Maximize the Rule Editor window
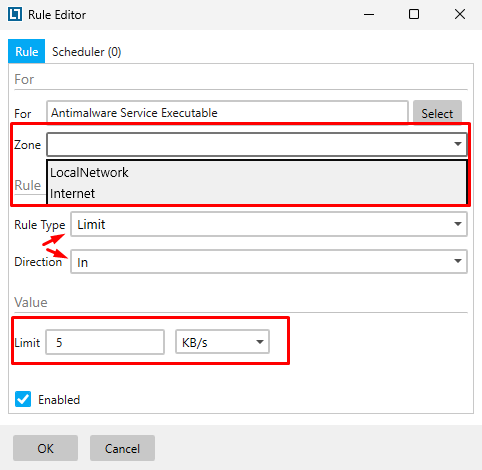482x470 pixels. (414, 14)
